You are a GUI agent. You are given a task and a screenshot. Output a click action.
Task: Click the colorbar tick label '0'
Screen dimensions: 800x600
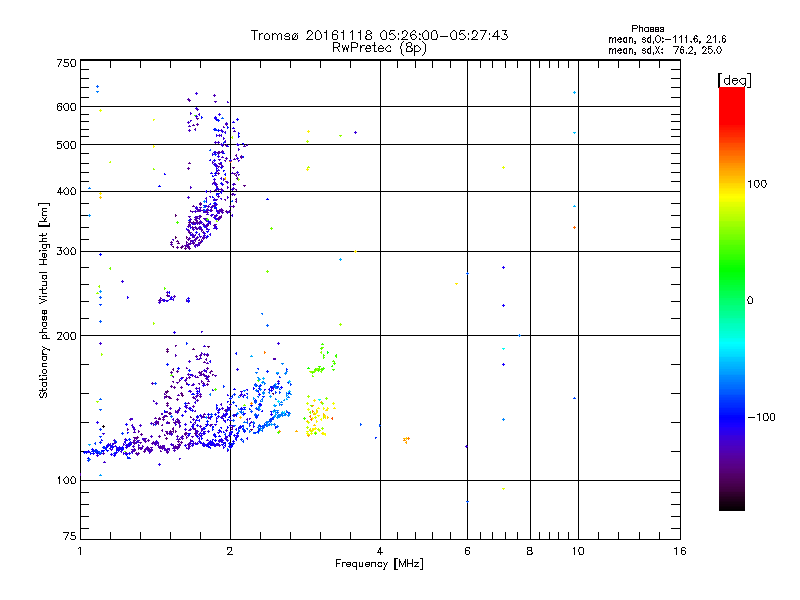click(x=750, y=300)
